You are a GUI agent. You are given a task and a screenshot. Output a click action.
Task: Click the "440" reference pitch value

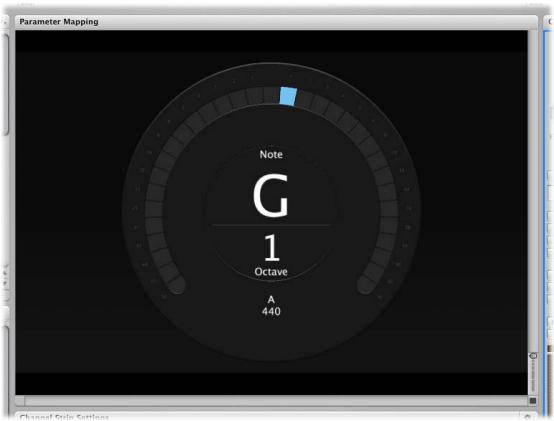271,311
